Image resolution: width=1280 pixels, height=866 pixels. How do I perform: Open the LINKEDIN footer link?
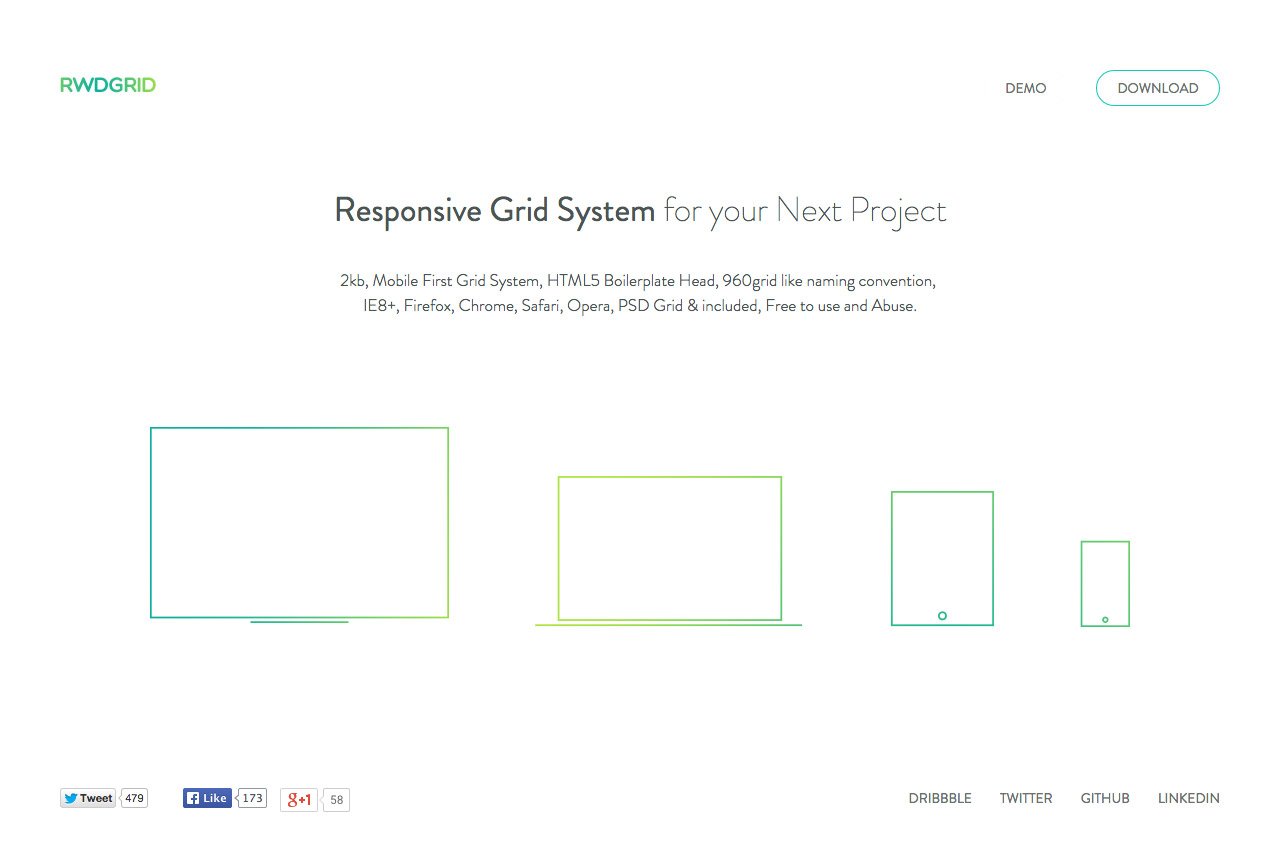(1189, 798)
